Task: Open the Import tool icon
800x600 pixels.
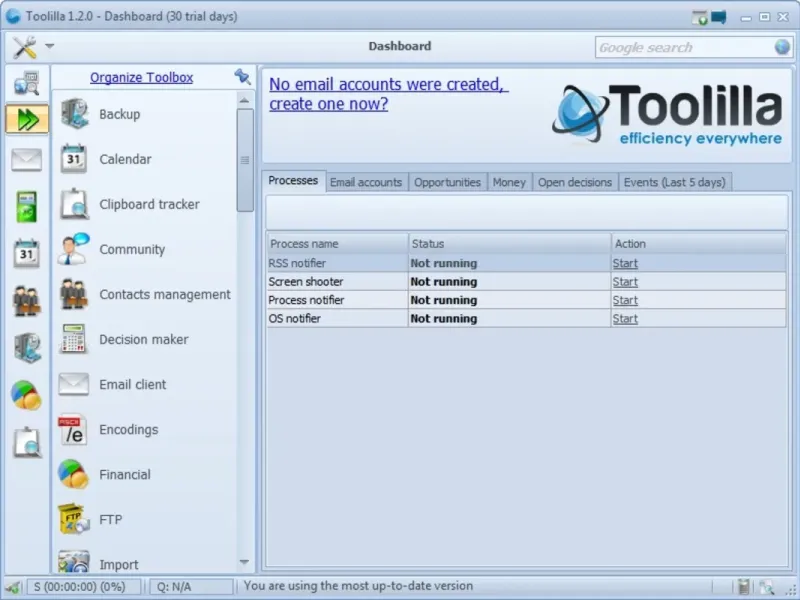Action: click(x=73, y=561)
